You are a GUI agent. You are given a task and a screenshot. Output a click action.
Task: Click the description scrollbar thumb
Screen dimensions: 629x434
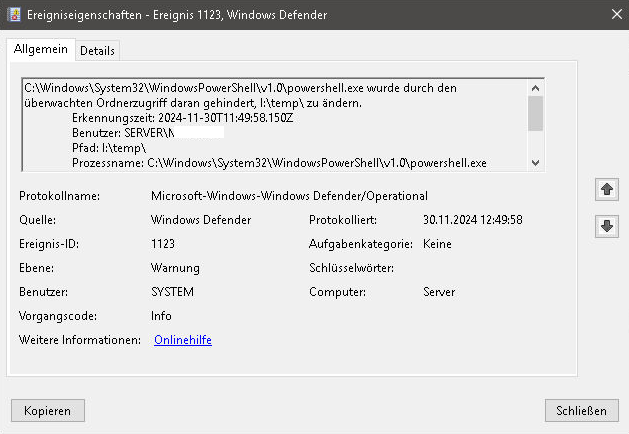coord(535,114)
